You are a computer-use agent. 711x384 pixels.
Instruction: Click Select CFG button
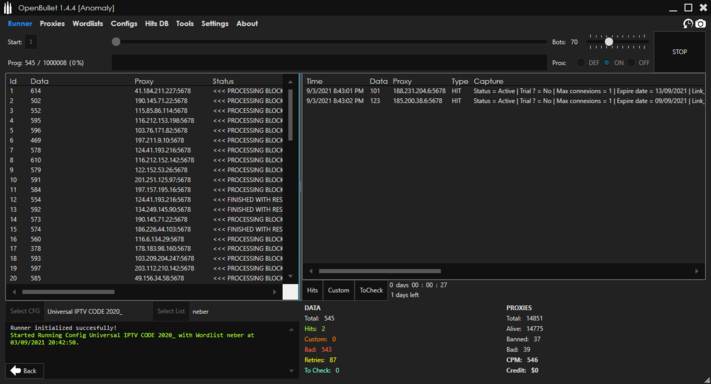[25, 311]
